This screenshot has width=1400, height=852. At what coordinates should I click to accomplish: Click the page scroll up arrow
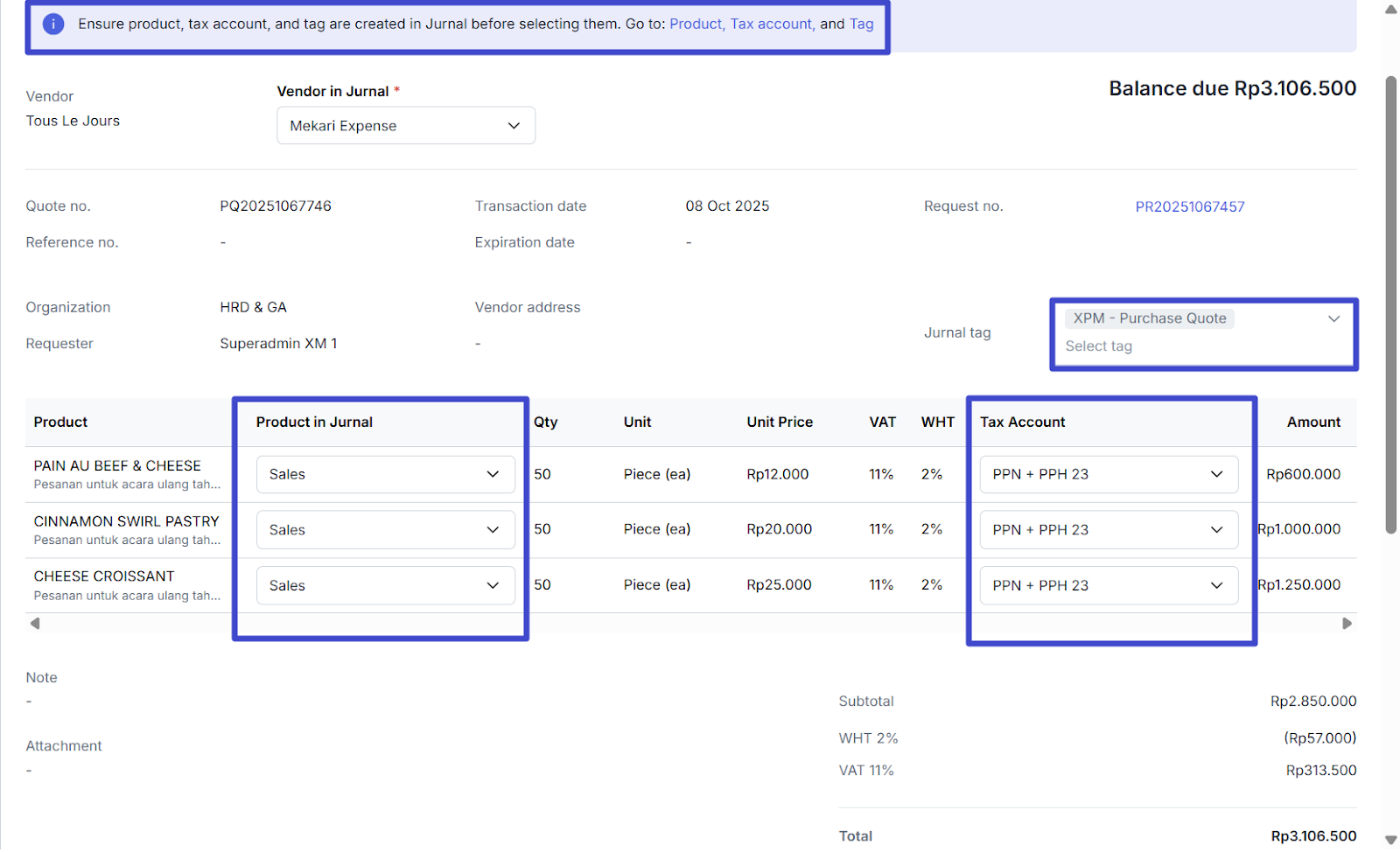[x=1390, y=10]
